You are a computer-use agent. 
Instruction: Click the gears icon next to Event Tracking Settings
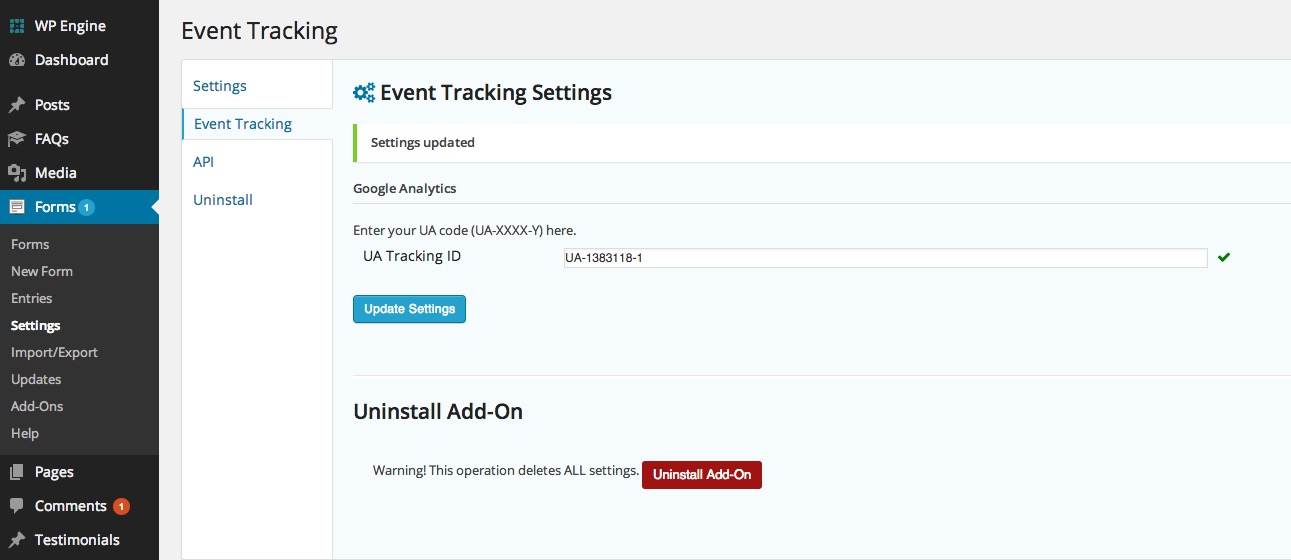(x=364, y=93)
